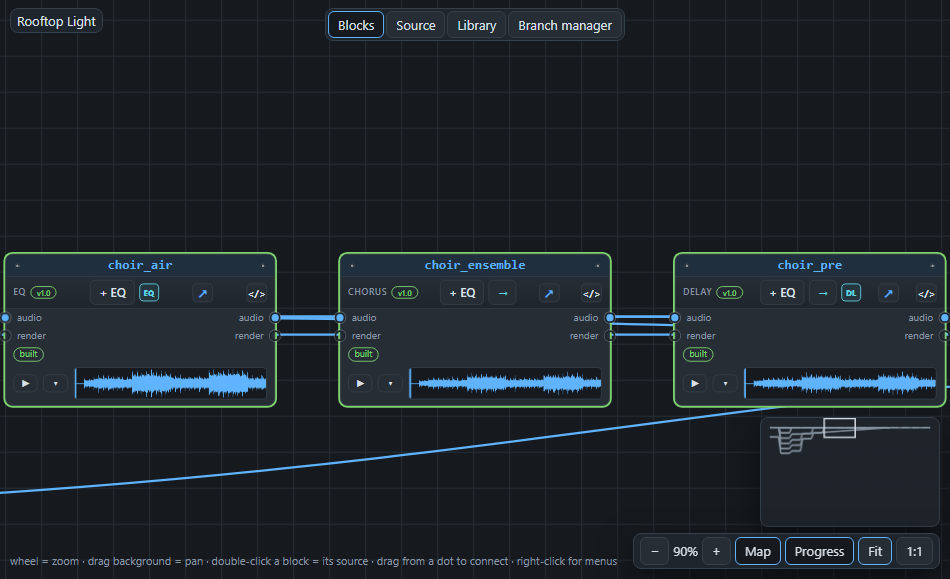Add EQ to choir_ensemble block
Screen dimensions: 950x579
pos(462,293)
